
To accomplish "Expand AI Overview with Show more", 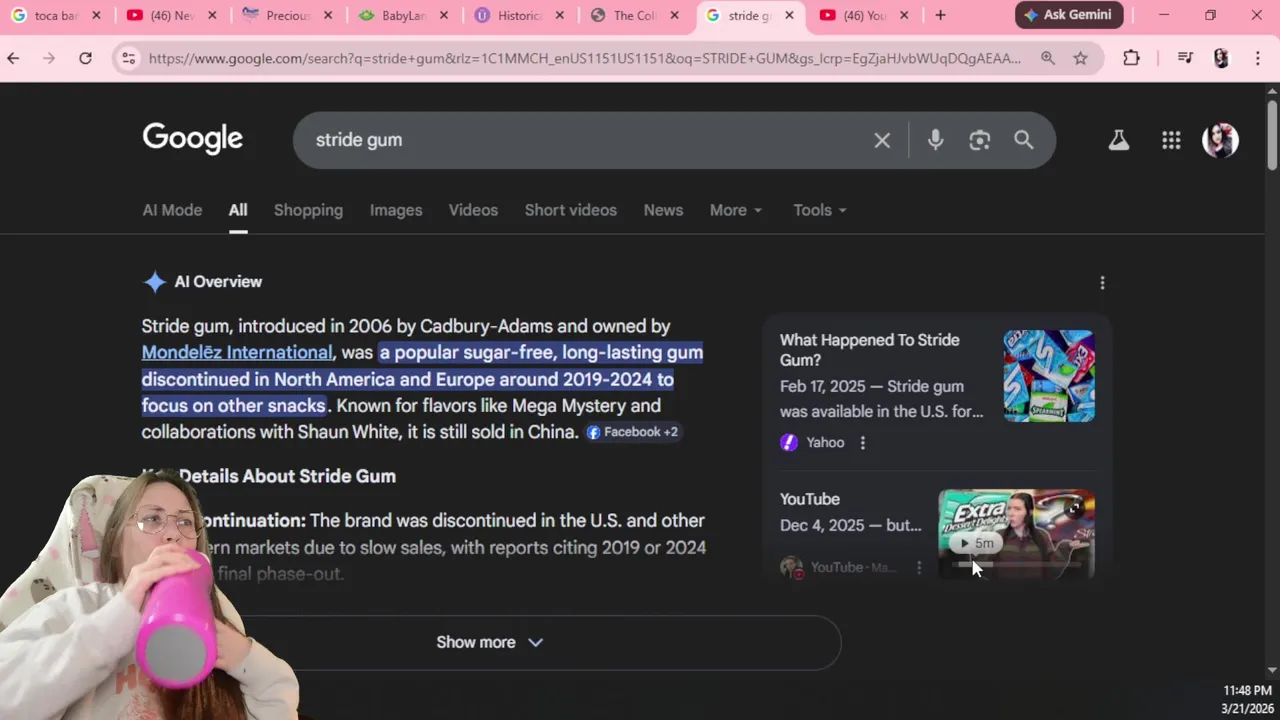I will pos(490,642).
